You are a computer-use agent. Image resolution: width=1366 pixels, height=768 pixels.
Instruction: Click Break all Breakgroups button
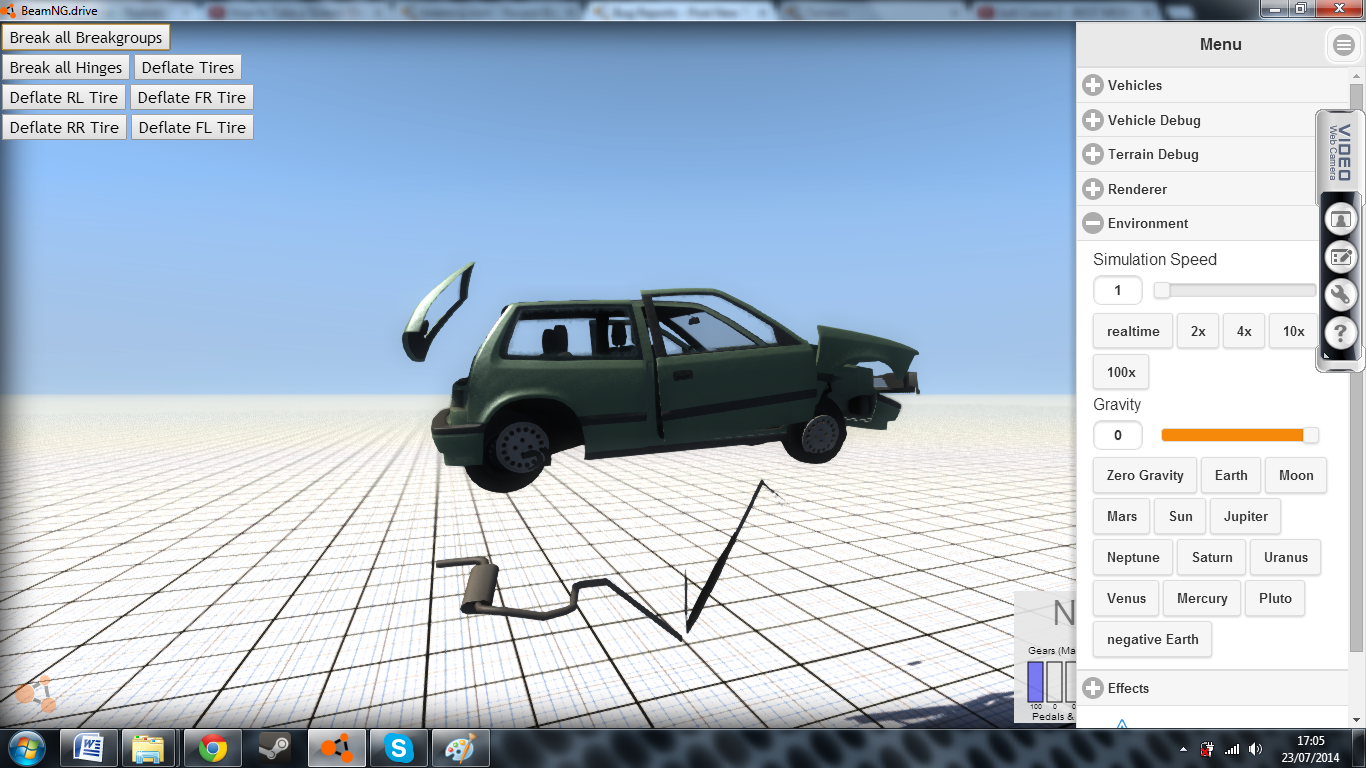[x=86, y=37]
